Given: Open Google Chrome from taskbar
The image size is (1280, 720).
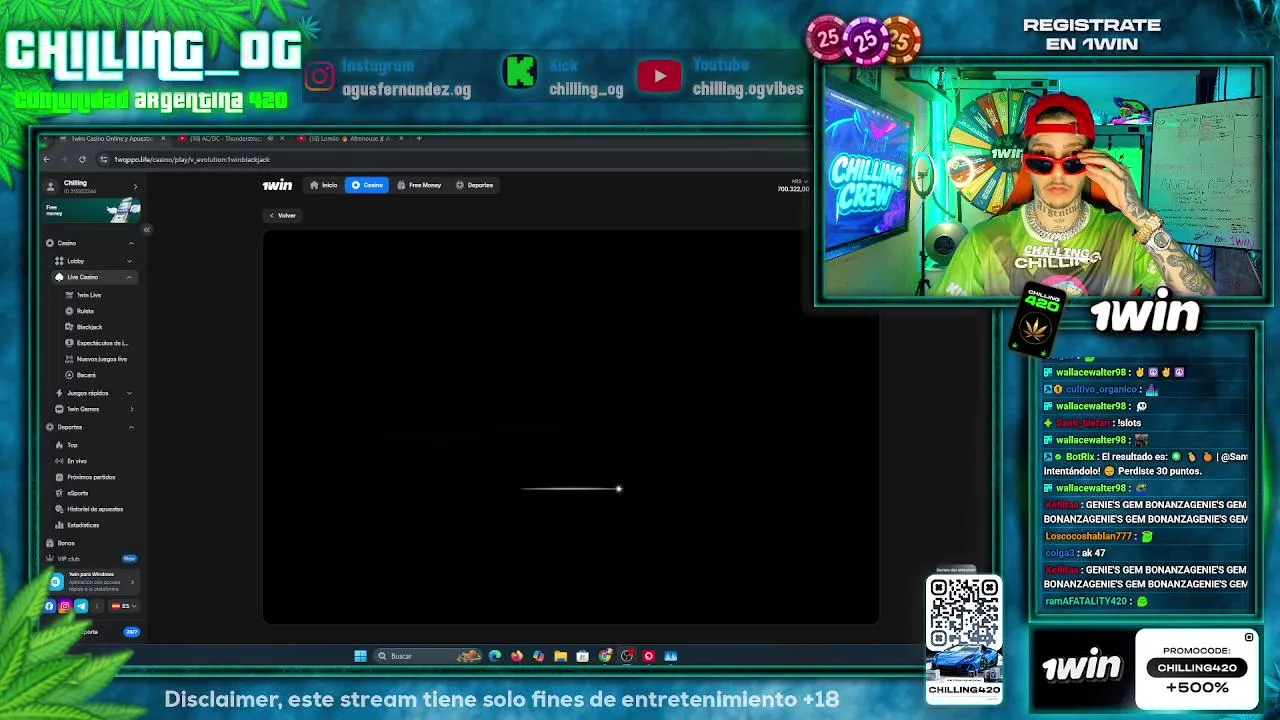Looking at the screenshot, I should 605,656.
